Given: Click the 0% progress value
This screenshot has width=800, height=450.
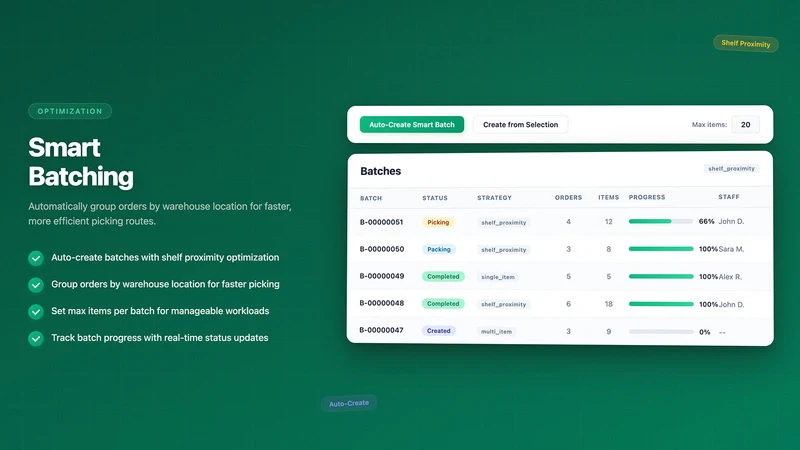Looking at the screenshot, I should 705,332.
